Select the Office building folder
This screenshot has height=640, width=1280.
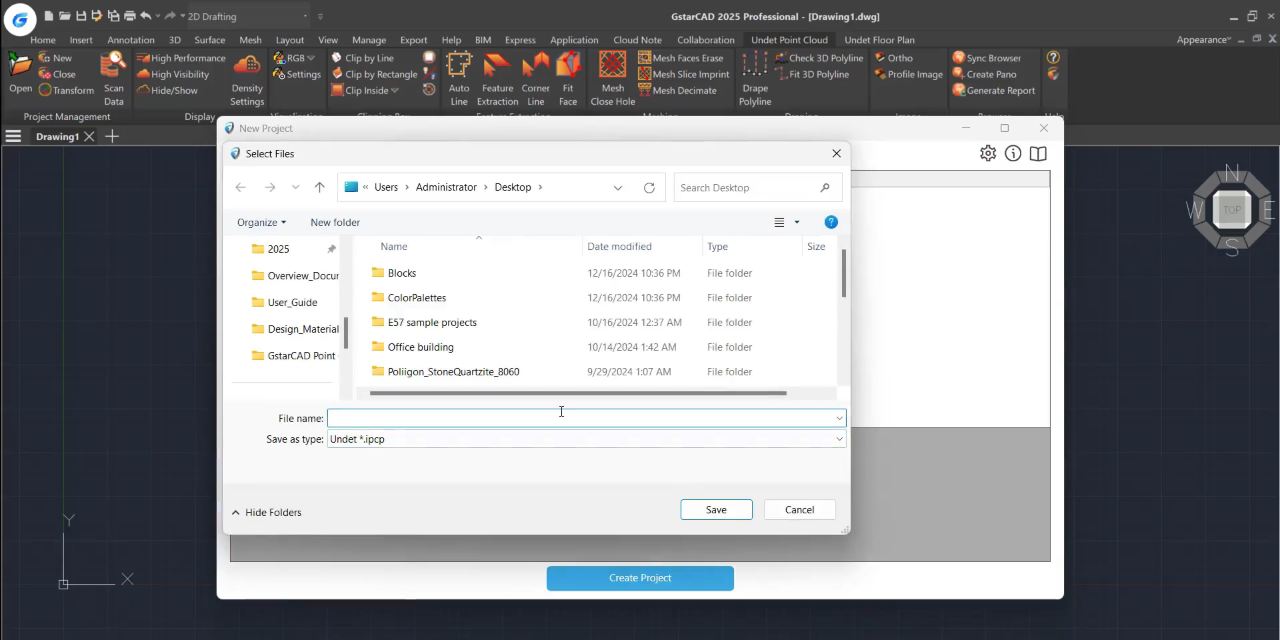[x=420, y=347]
